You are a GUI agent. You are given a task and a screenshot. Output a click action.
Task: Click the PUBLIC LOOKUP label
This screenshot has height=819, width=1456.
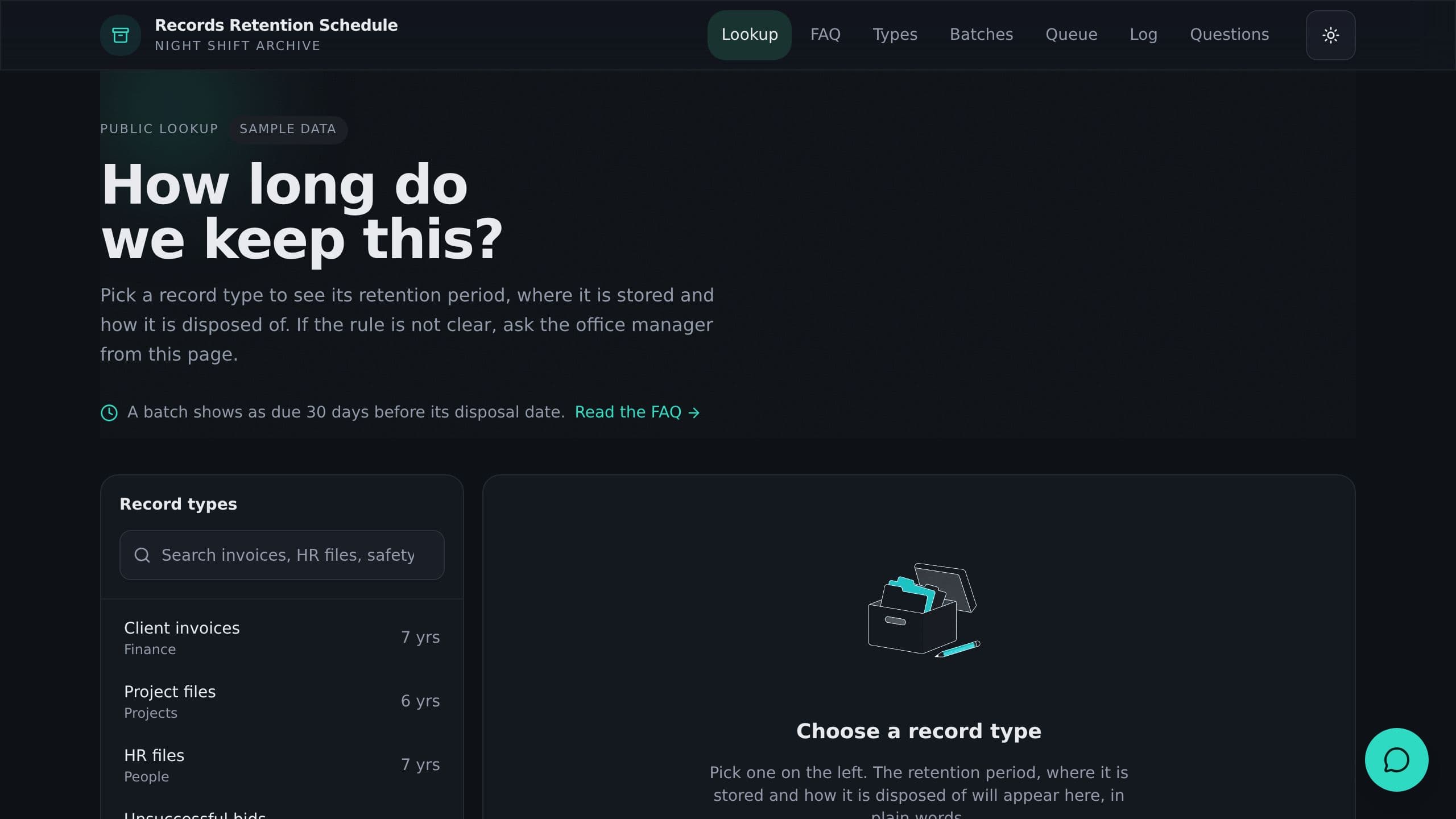tap(159, 129)
